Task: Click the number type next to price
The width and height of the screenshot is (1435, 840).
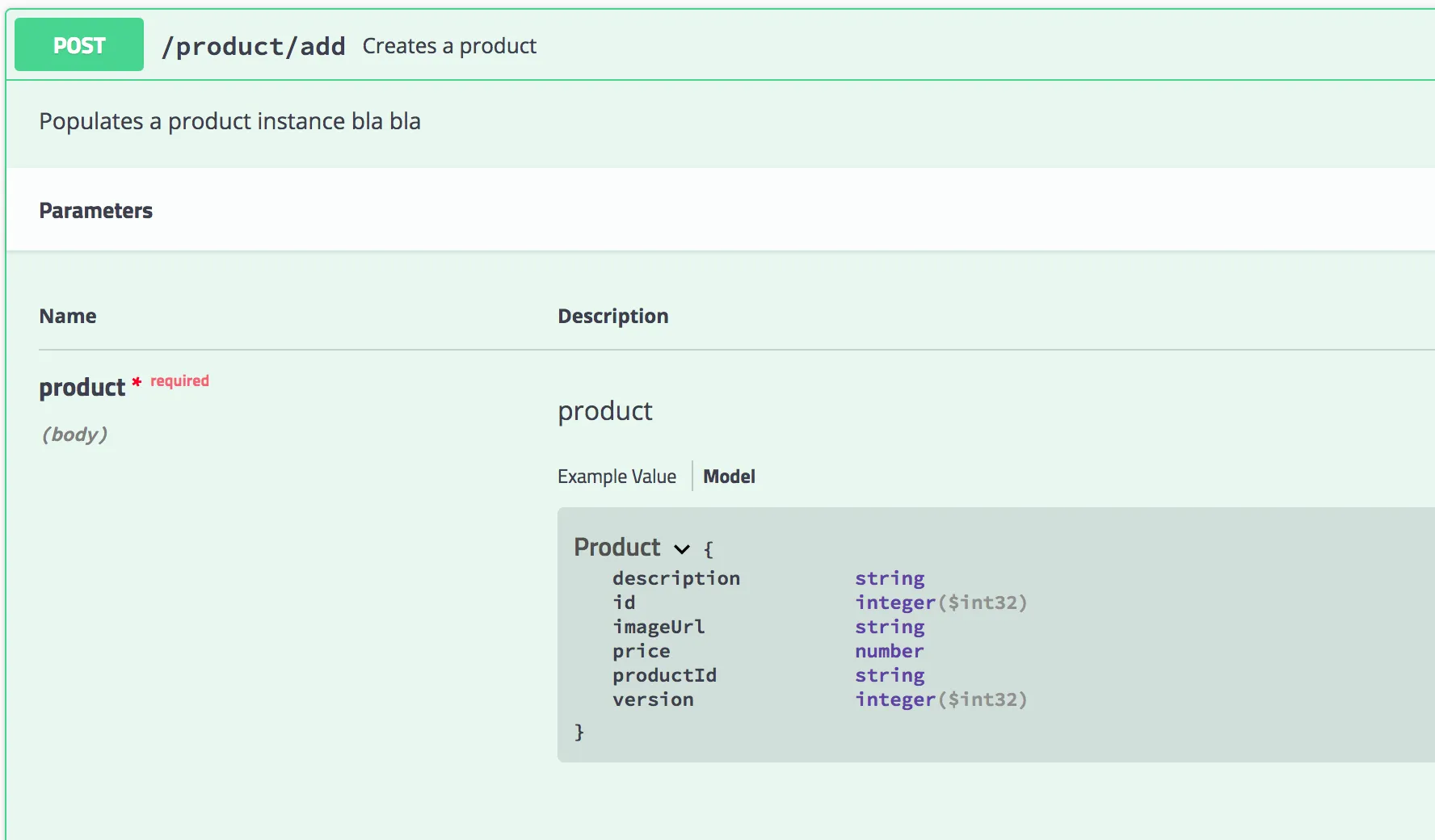Action: 889,651
